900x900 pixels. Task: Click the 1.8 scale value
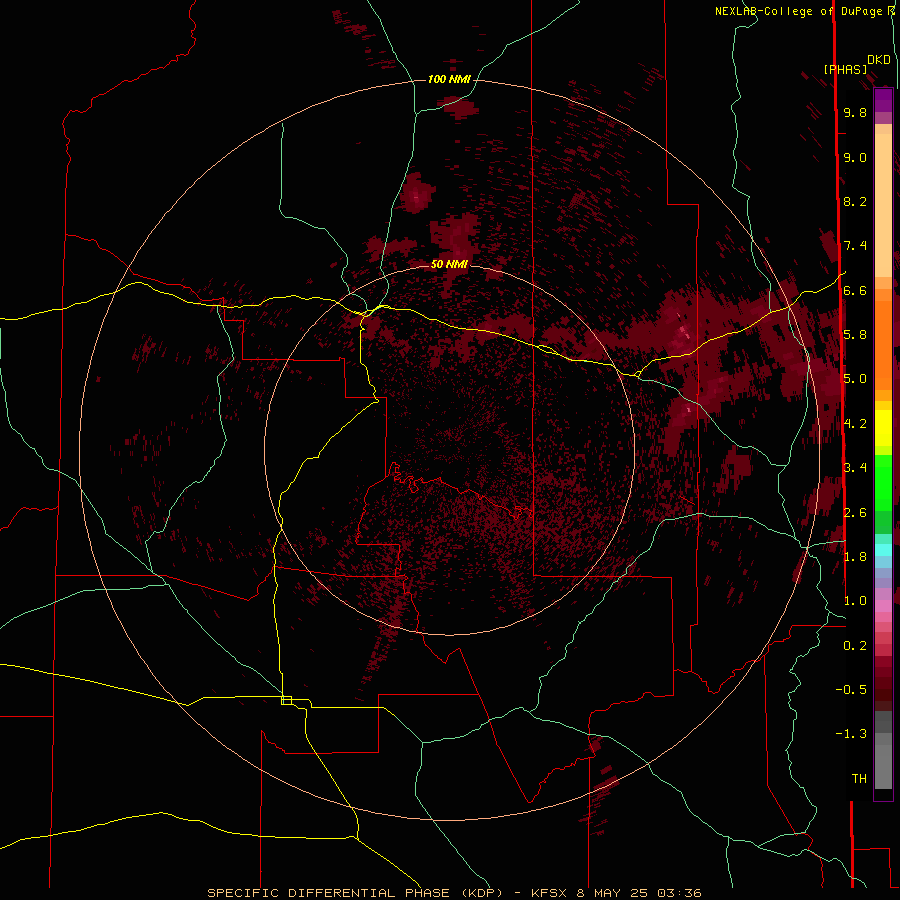(x=855, y=557)
